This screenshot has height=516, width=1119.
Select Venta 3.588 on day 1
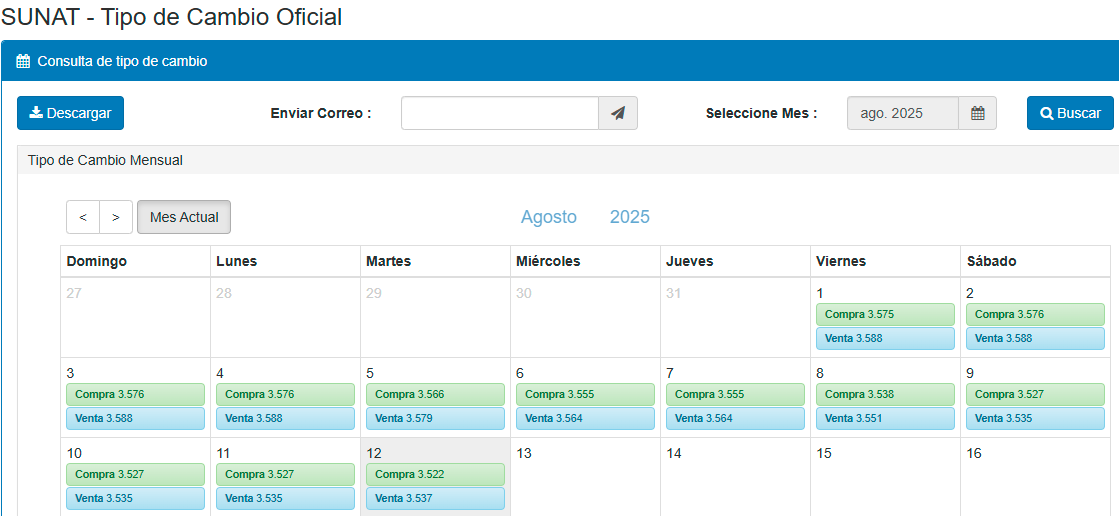coord(885,338)
